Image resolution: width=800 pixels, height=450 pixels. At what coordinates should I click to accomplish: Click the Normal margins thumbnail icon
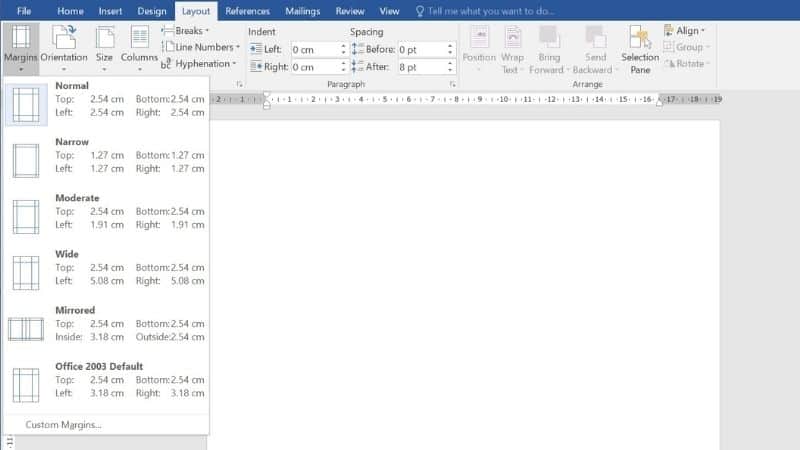point(26,105)
